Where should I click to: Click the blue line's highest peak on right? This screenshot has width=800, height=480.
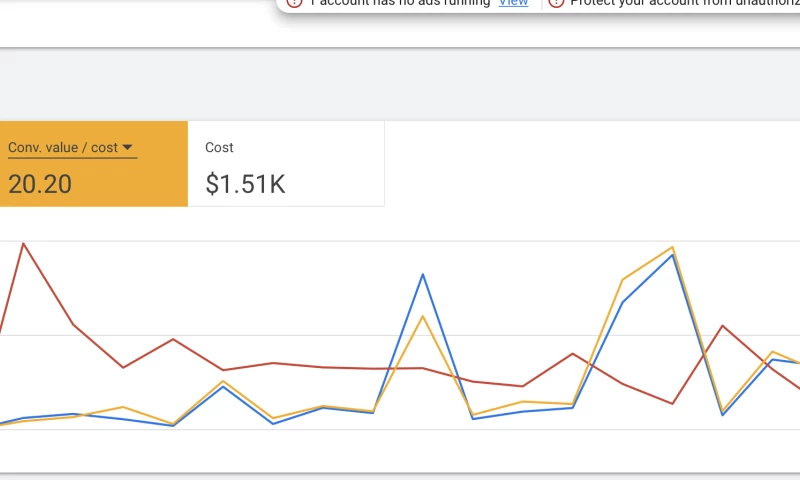(x=673, y=255)
